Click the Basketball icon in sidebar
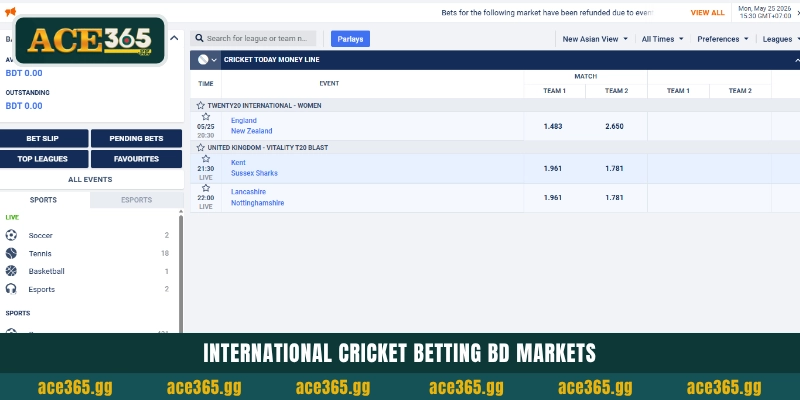Viewport: 800px width, 400px height. pos(11,271)
